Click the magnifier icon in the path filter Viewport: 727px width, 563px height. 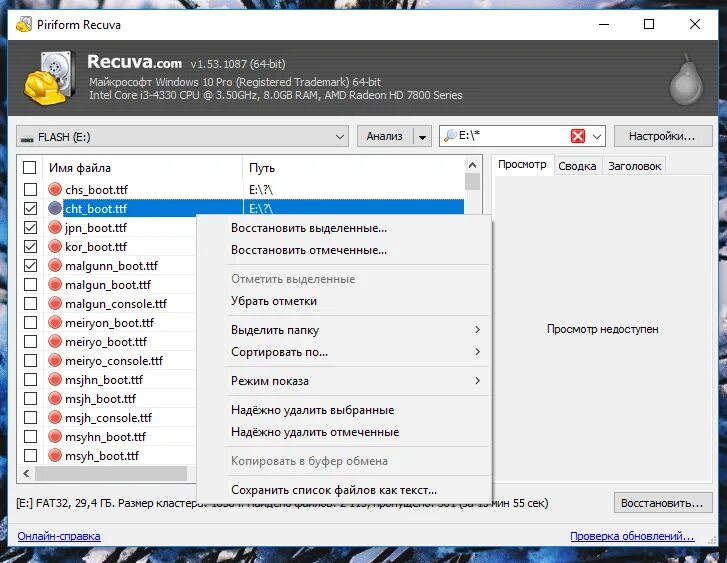(450, 135)
